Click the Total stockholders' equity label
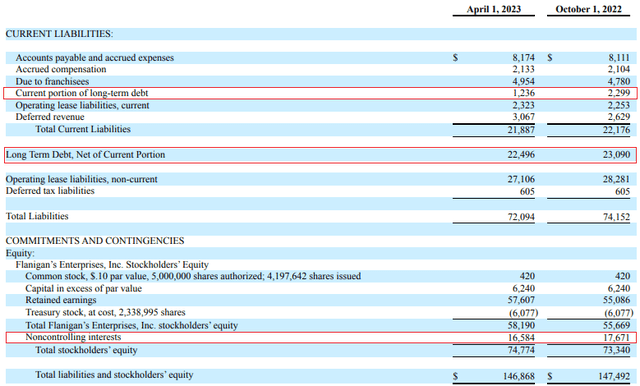 coord(86,350)
